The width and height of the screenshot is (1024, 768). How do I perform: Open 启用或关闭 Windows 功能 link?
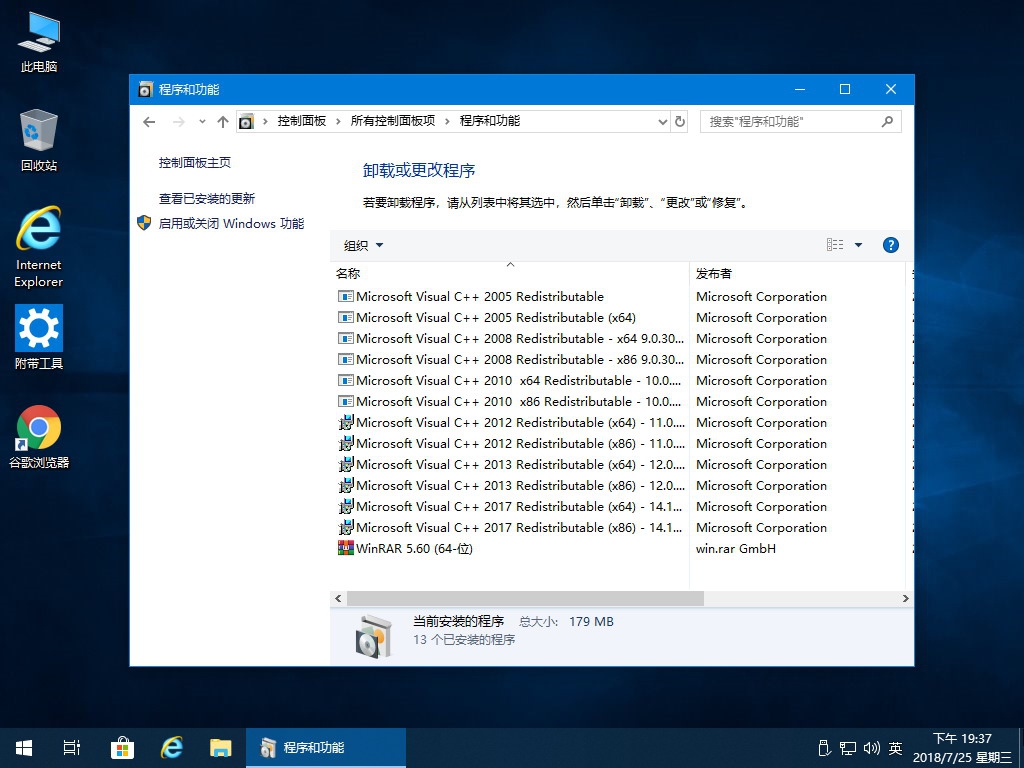click(231, 223)
